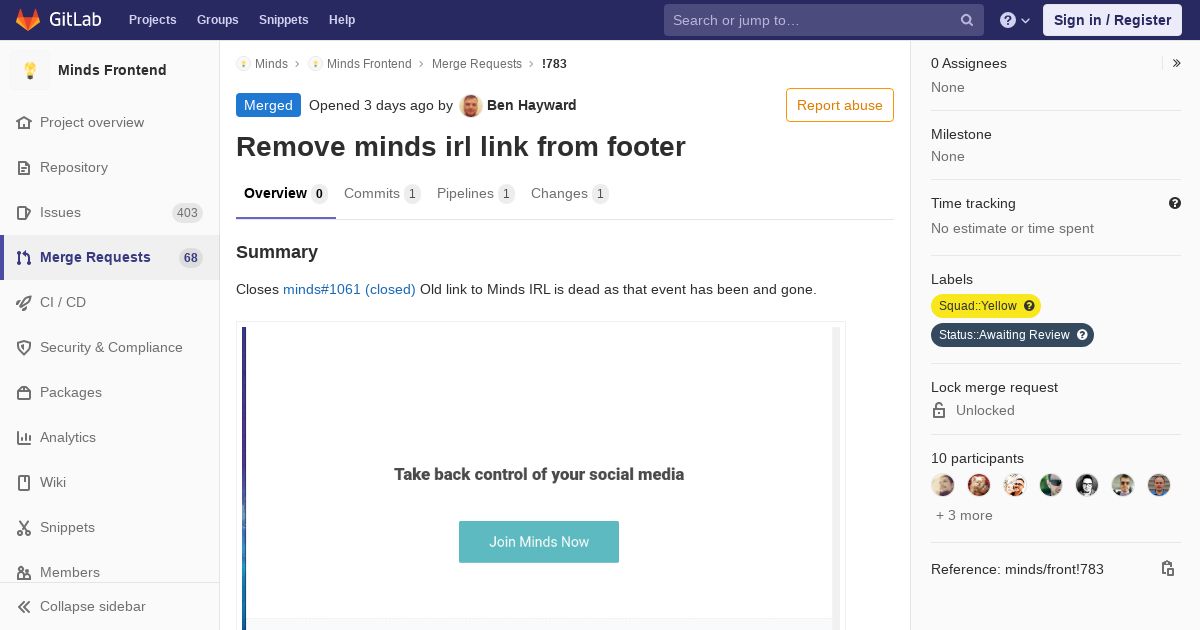Image resolution: width=1200 pixels, height=630 pixels.
Task: Click the Unlocked padlock icon
Action: 939,410
